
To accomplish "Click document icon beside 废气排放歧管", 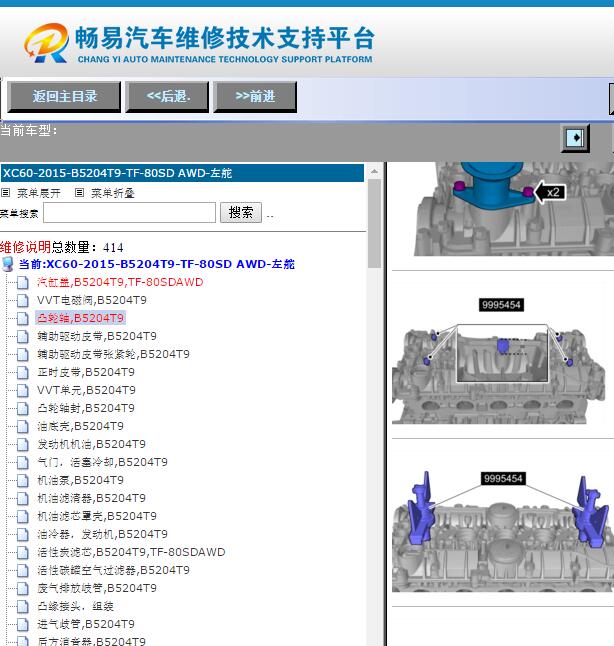I will tap(23, 588).
